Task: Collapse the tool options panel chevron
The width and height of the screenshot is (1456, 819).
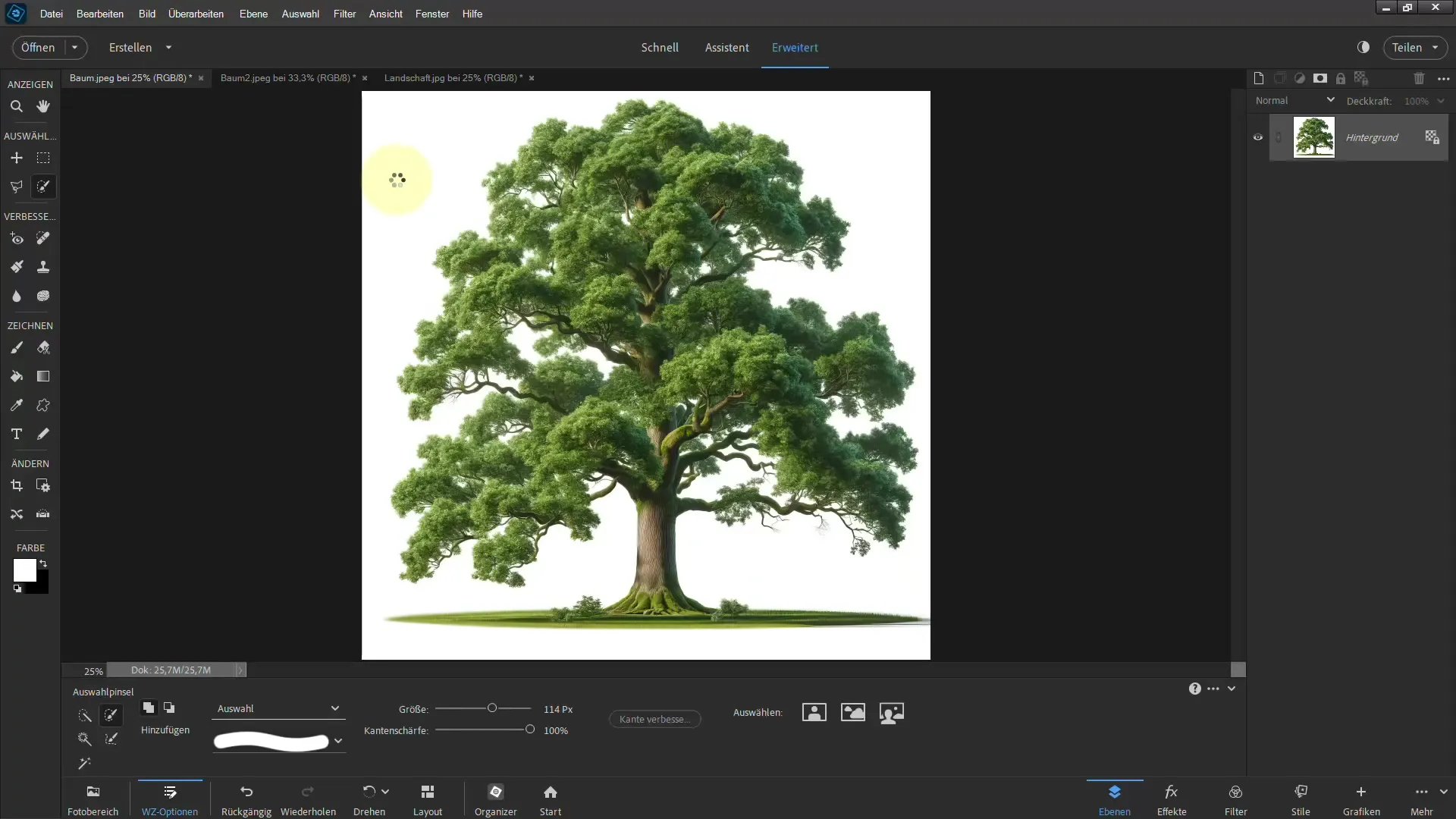Action: click(1232, 689)
